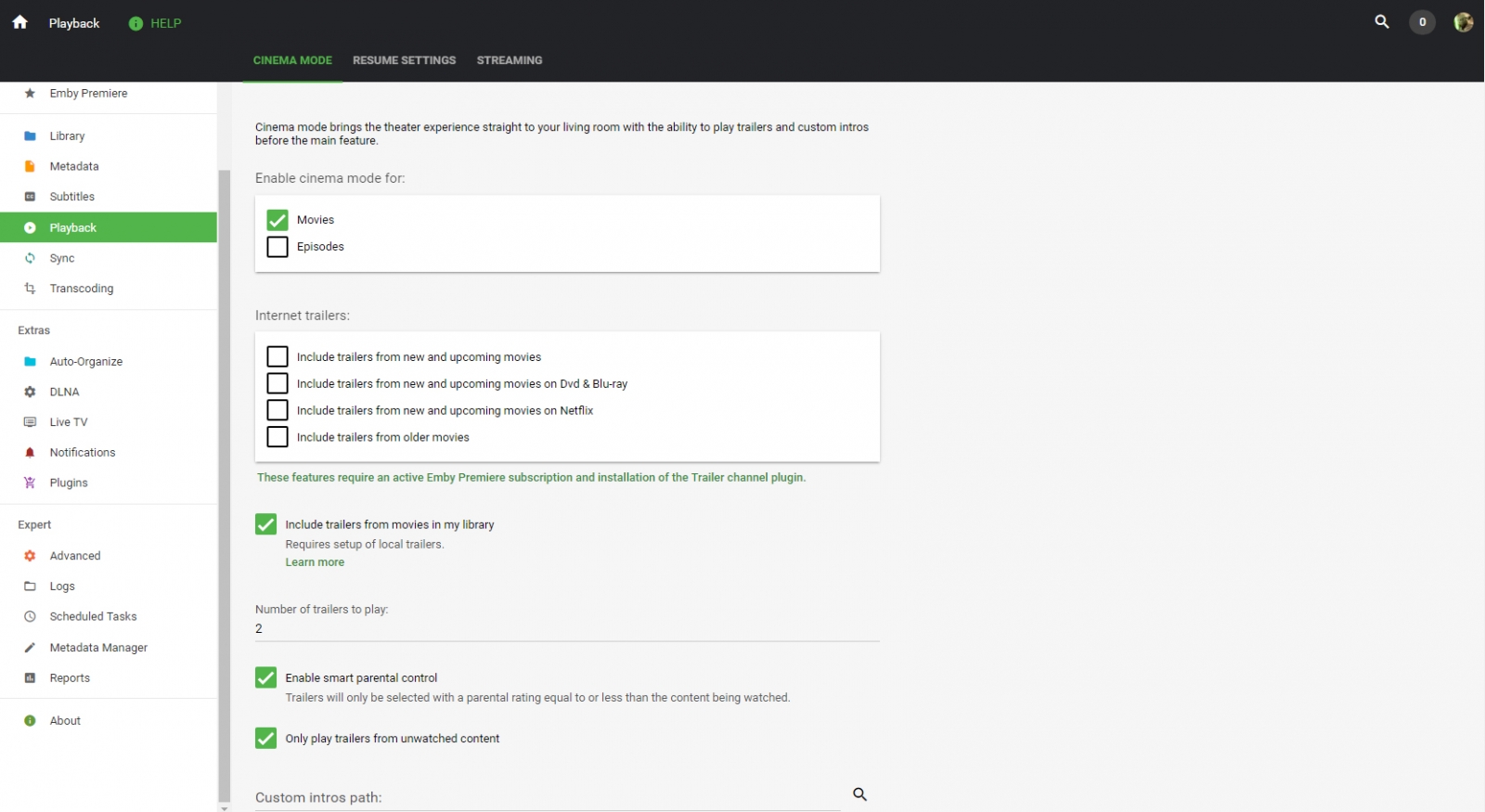
Task: Click the Scheduled Tasks clock icon
Action: click(x=30, y=617)
